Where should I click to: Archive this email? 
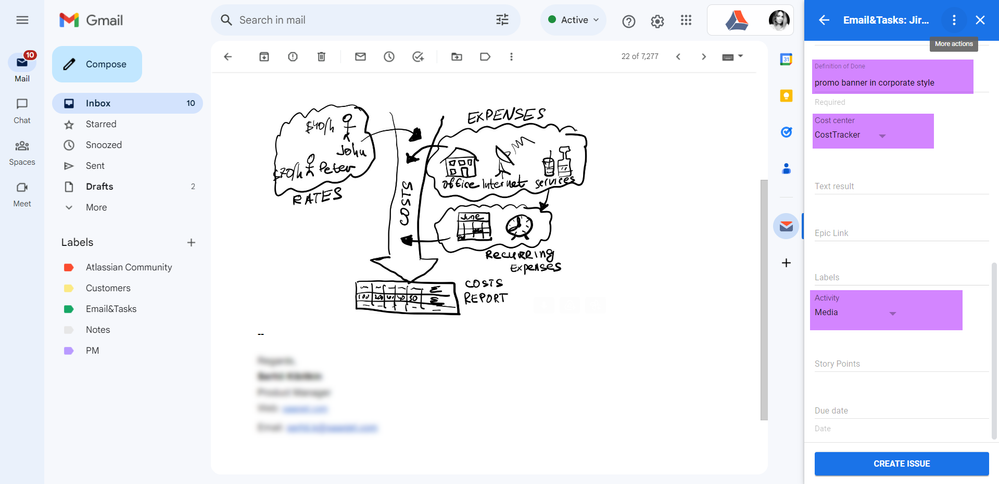coord(264,57)
